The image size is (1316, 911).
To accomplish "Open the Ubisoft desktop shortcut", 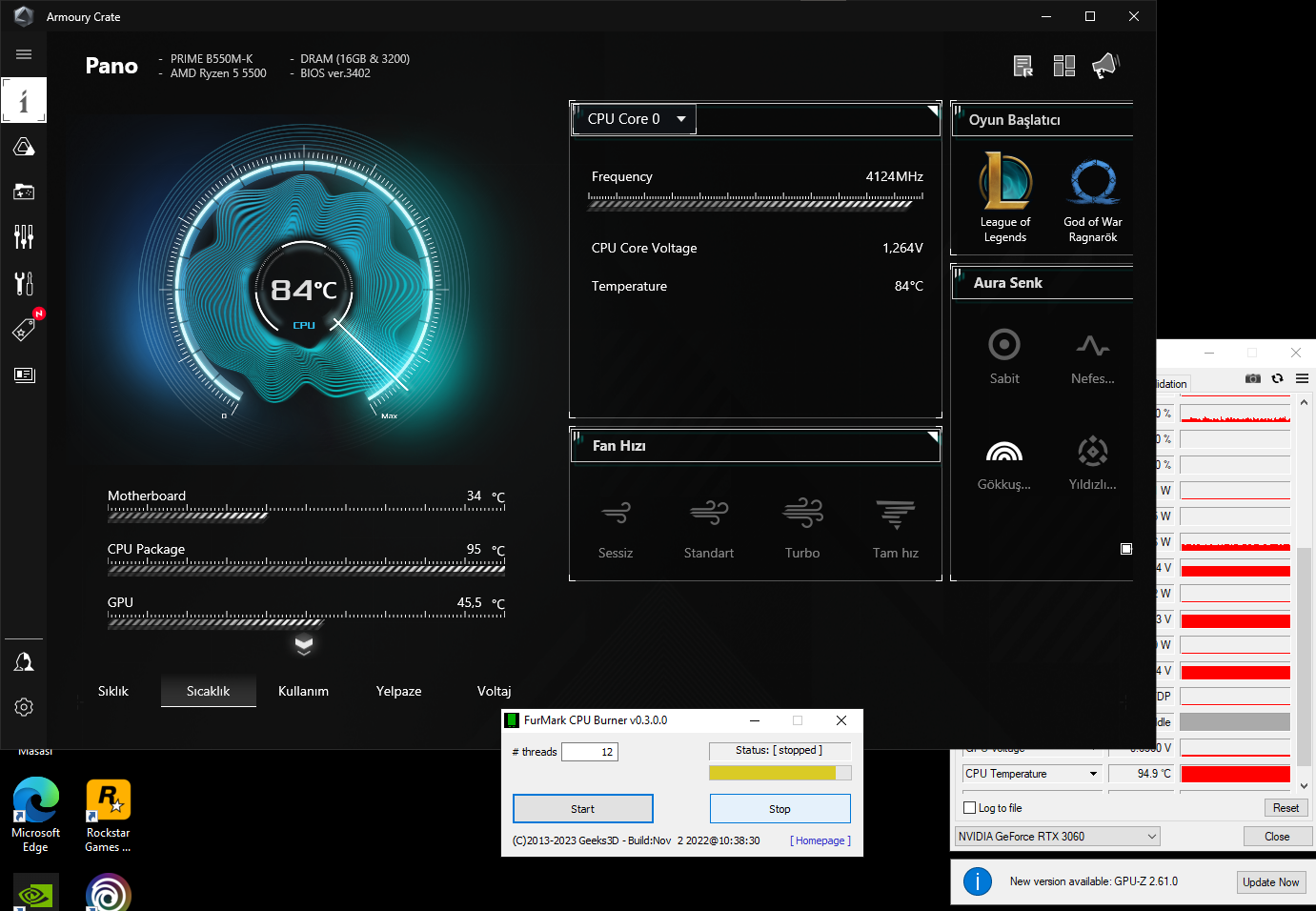I will (x=108, y=894).
